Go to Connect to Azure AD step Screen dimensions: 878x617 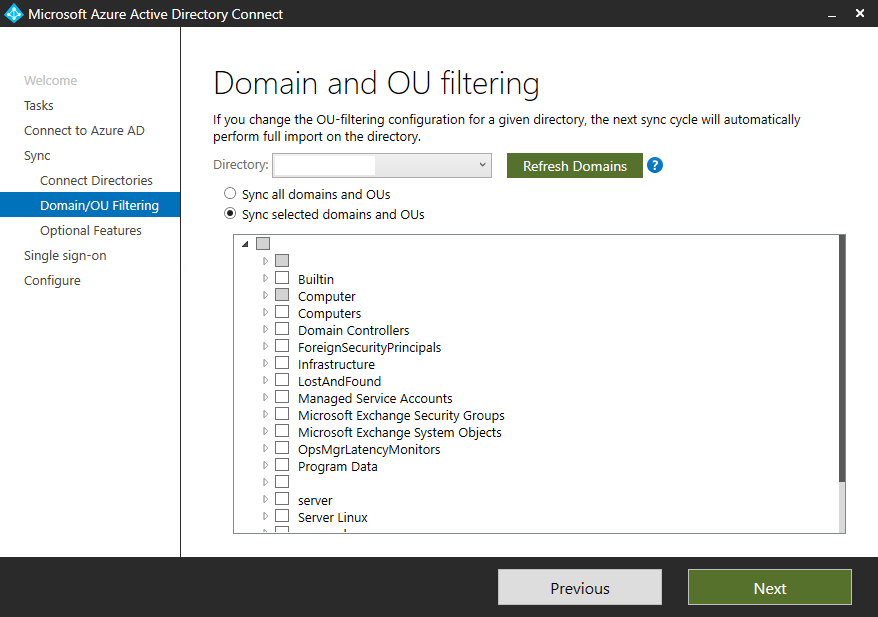point(84,130)
